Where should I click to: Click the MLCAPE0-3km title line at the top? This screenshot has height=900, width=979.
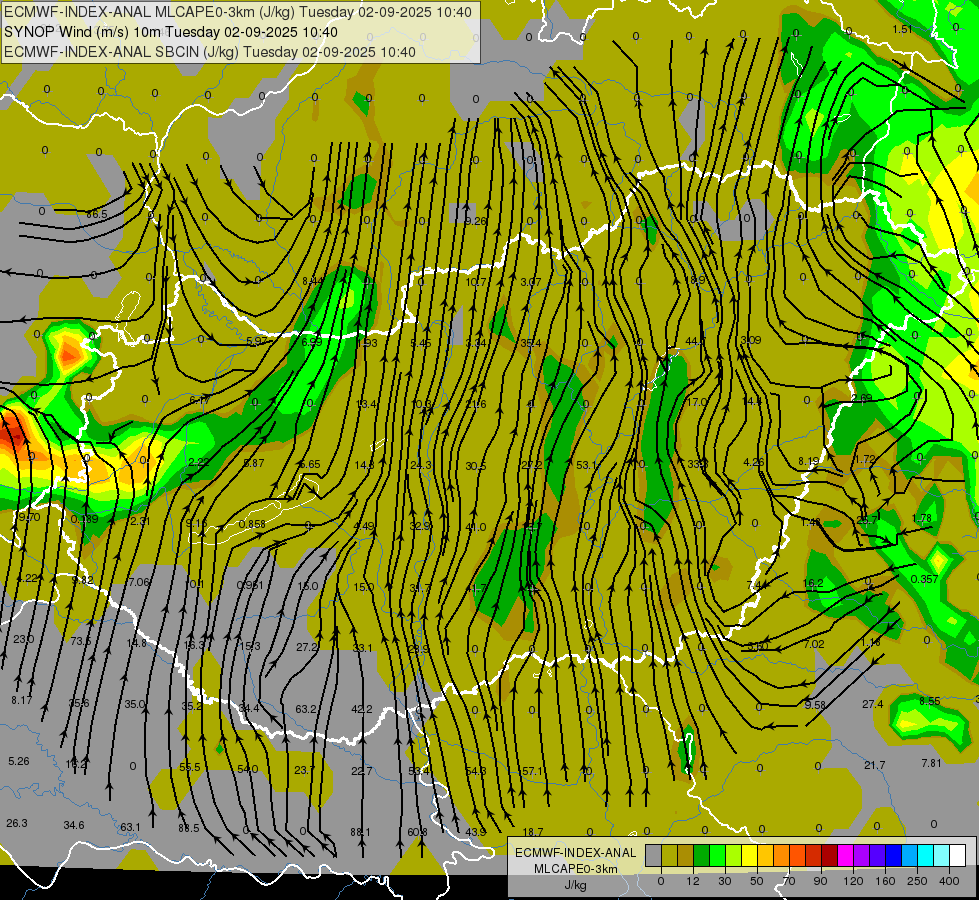238,12
